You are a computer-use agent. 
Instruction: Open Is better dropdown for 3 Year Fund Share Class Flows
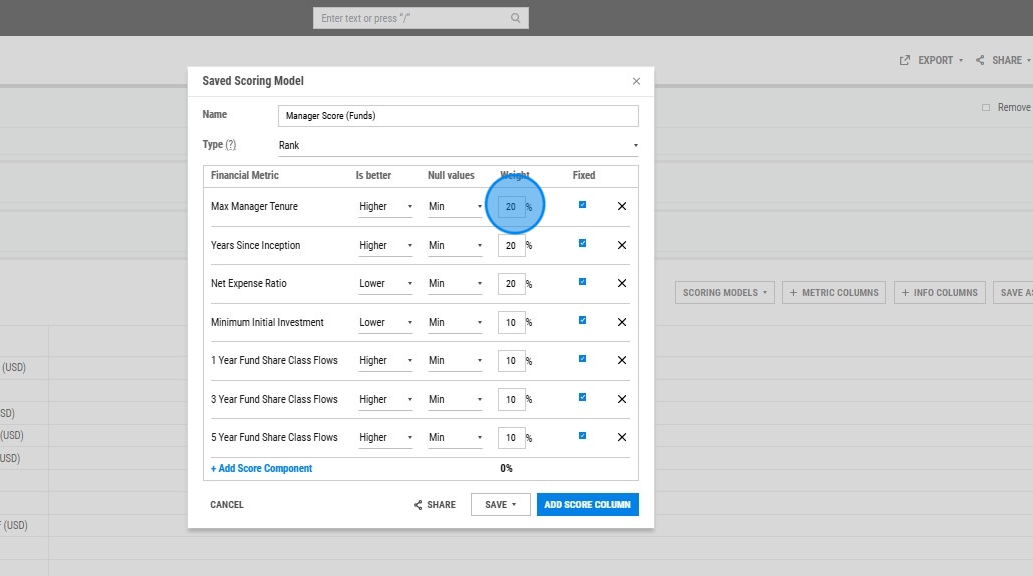tap(385, 399)
